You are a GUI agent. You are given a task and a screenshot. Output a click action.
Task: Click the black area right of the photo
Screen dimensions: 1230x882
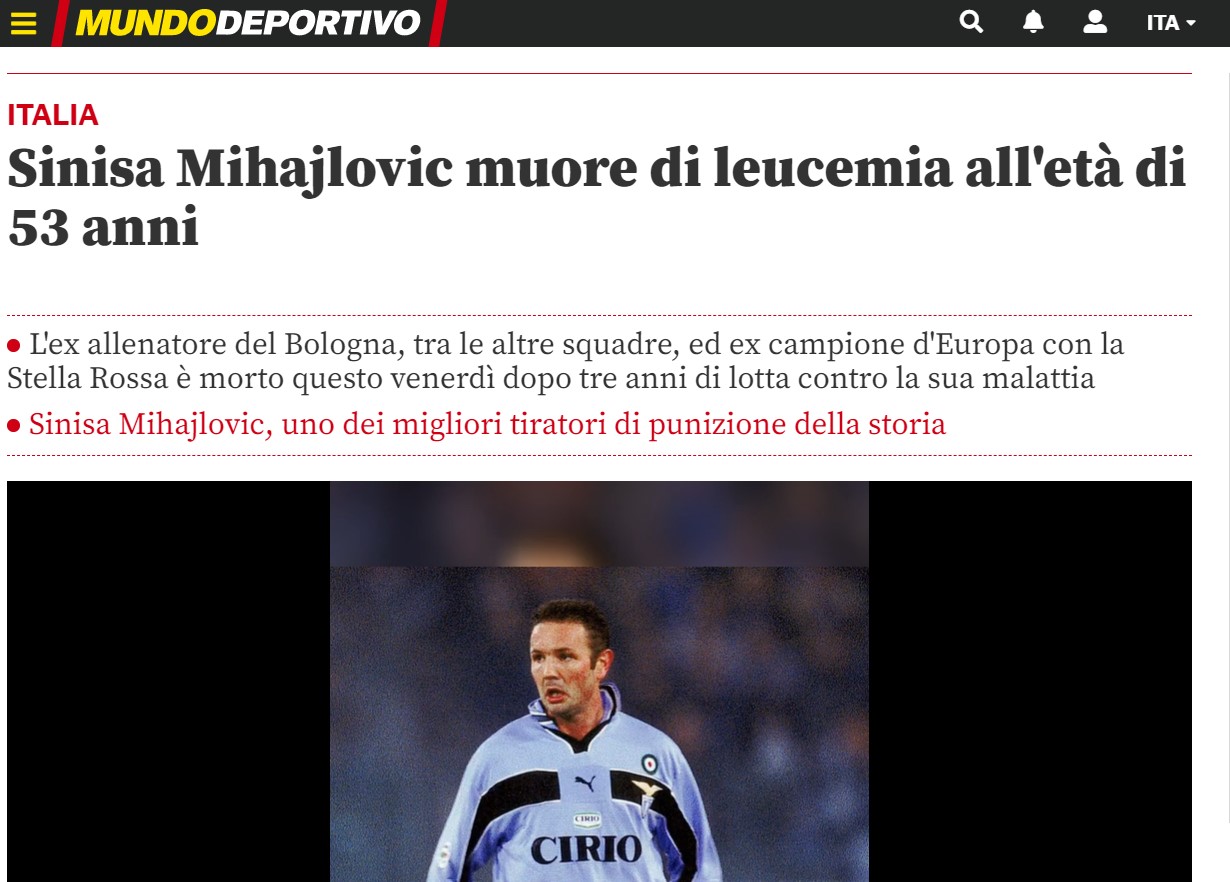[1030, 681]
